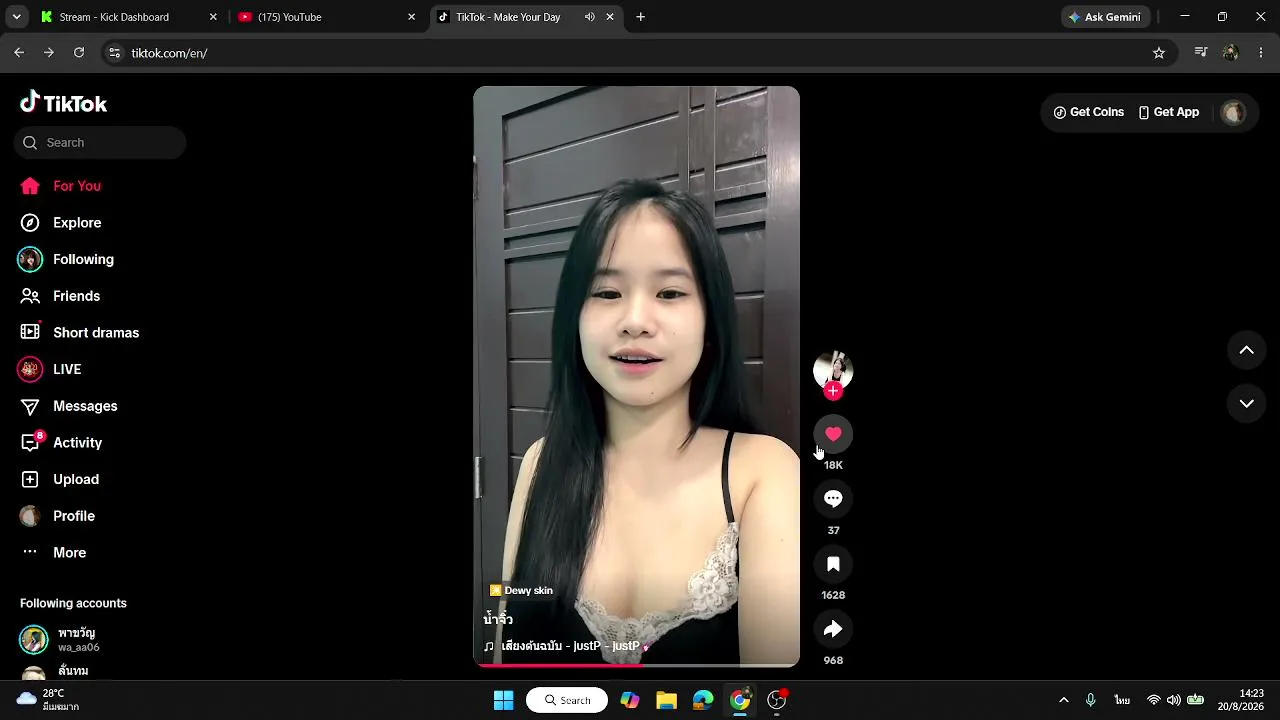Seek in the video progress bar
The image size is (1280, 720).
pos(636,665)
